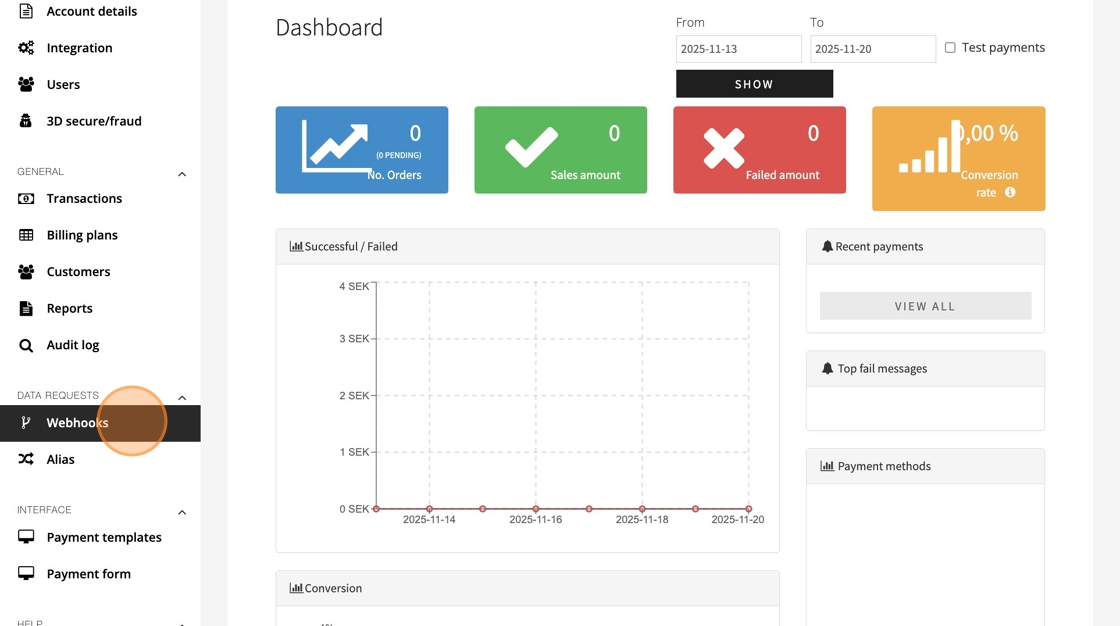Click the red Failed amount tile
Viewport: 1120px width, 626px height.
coord(759,150)
